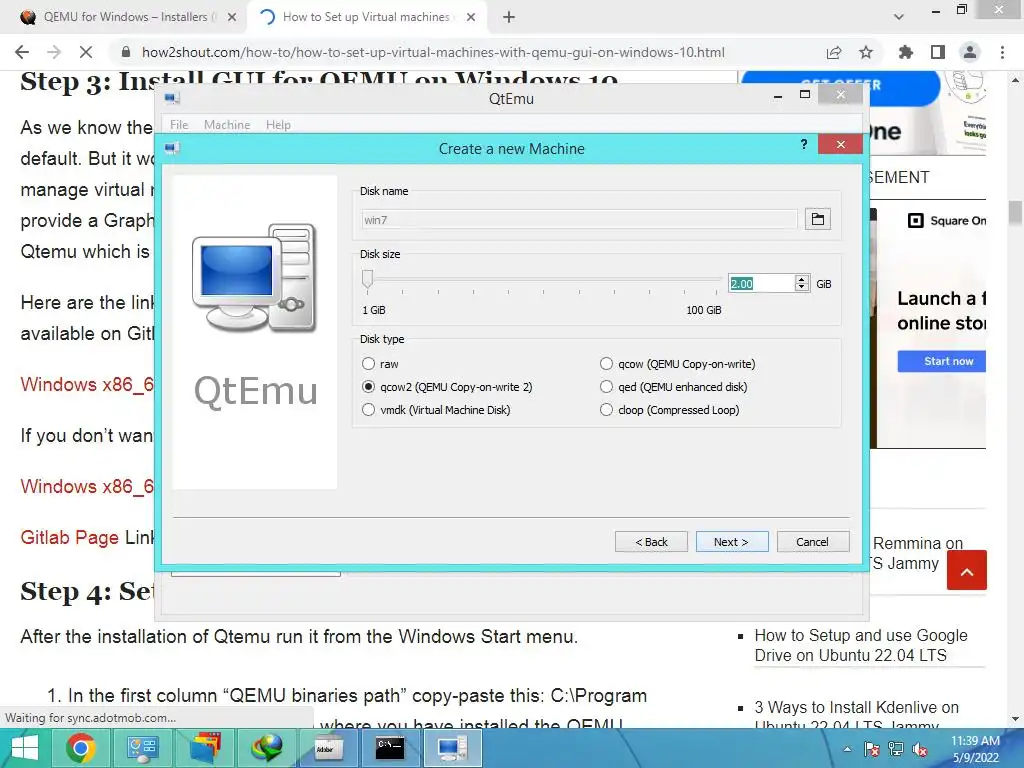
Task: Open Windows Start button
Action: pyautogui.click(x=25, y=748)
